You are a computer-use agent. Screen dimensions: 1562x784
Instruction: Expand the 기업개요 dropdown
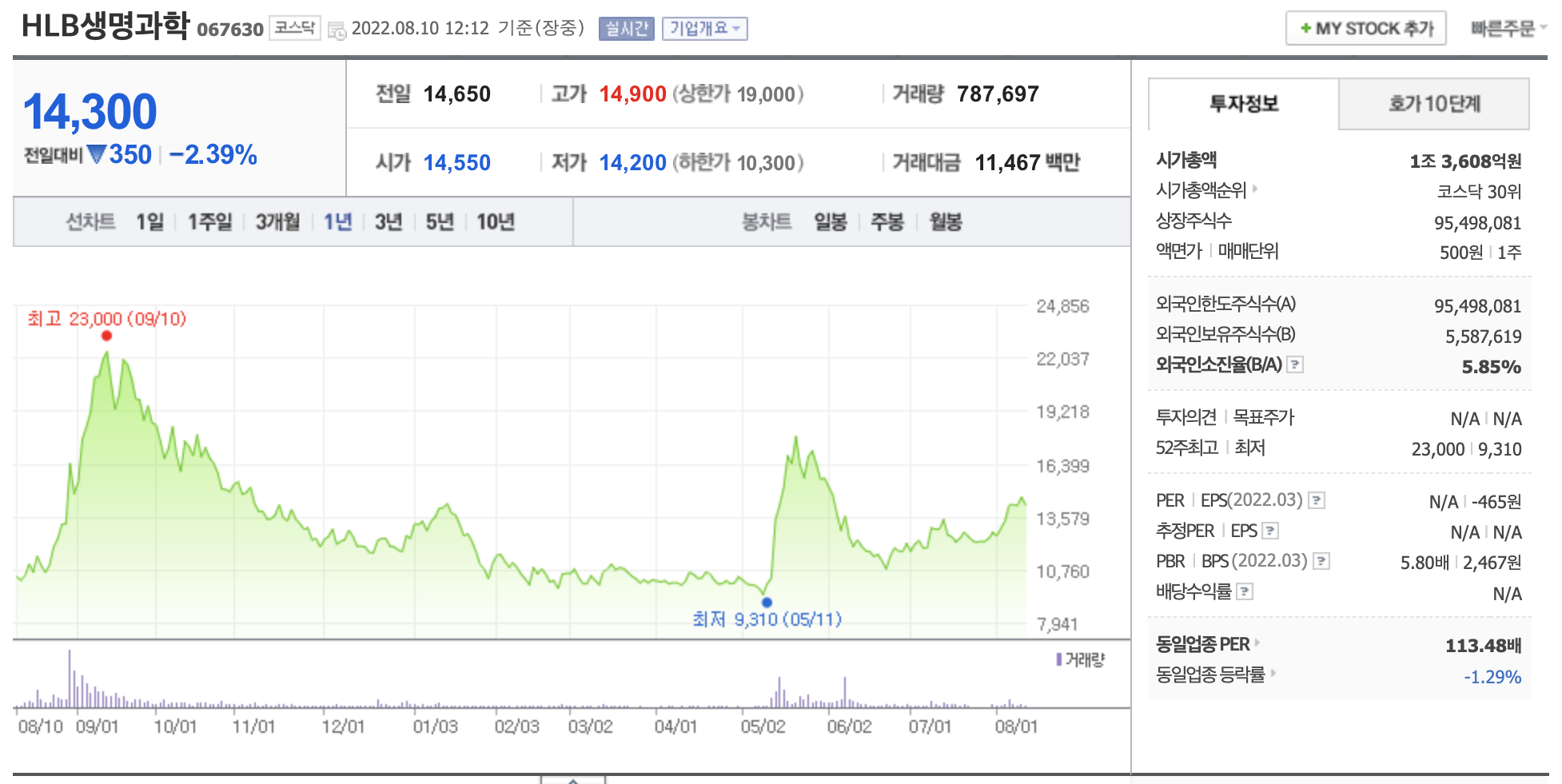point(704,29)
